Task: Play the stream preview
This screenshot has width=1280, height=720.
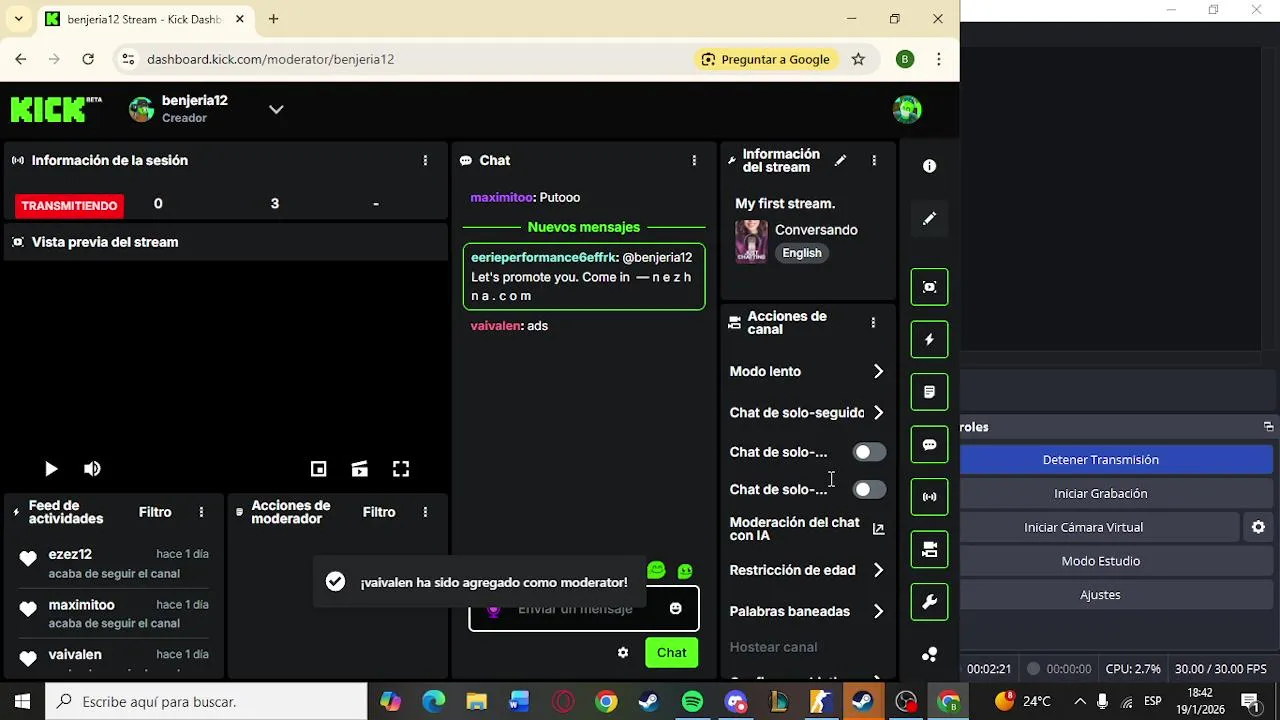Action: click(51, 469)
